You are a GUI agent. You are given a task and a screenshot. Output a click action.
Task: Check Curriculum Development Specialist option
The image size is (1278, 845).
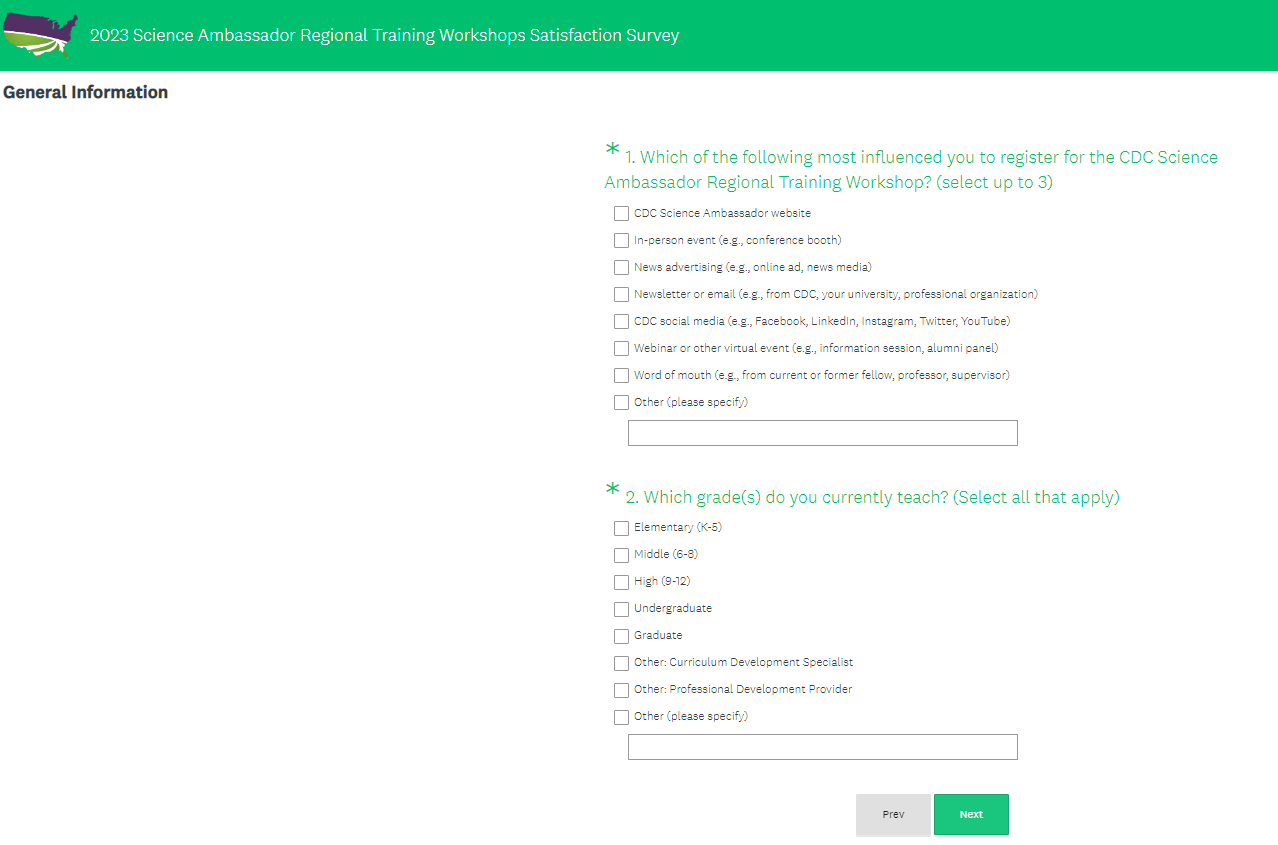621,663
